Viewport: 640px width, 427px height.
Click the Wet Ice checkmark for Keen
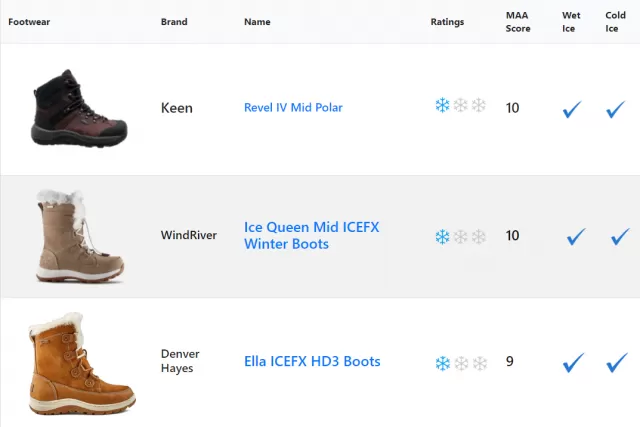tap(572, 109)
